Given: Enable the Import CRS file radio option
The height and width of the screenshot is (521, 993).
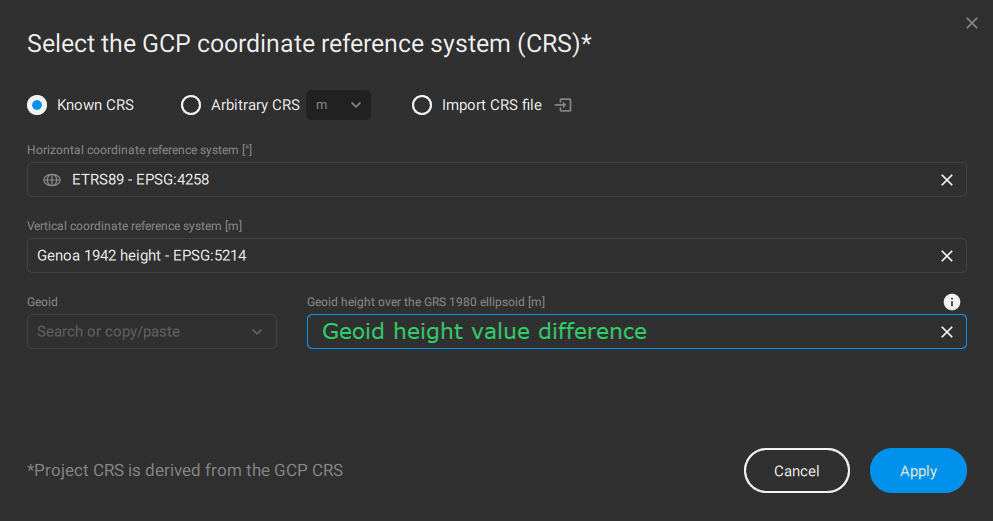Looking at the screenshot, I should [x=422, y=105].
